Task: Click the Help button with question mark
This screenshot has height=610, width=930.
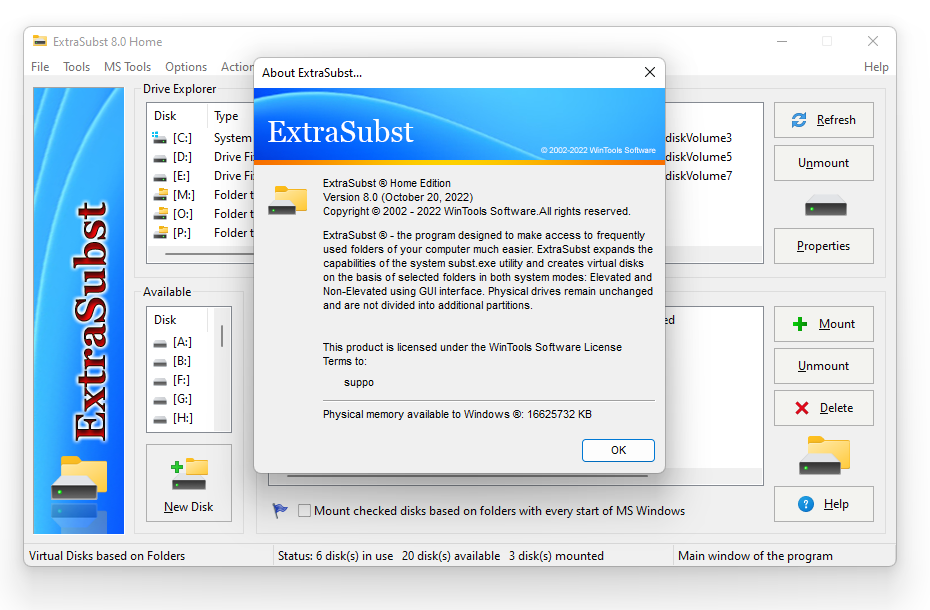Action: click(823, 504)
